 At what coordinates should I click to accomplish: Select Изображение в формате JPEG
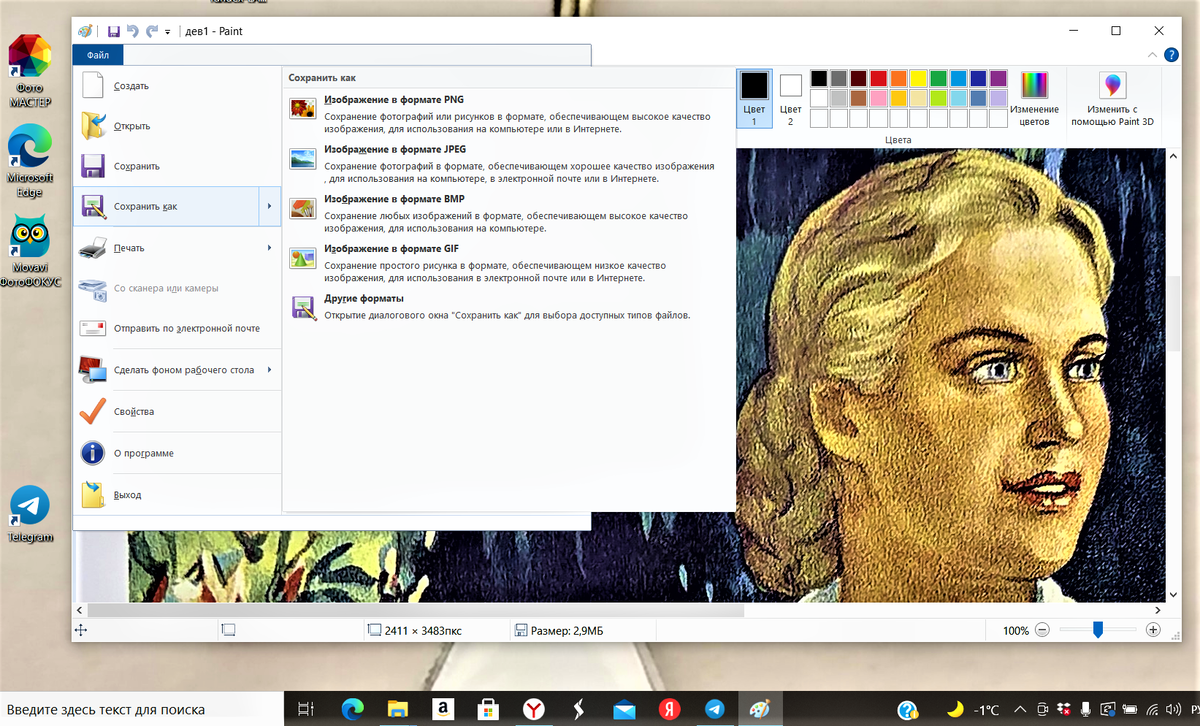point(396,150)
